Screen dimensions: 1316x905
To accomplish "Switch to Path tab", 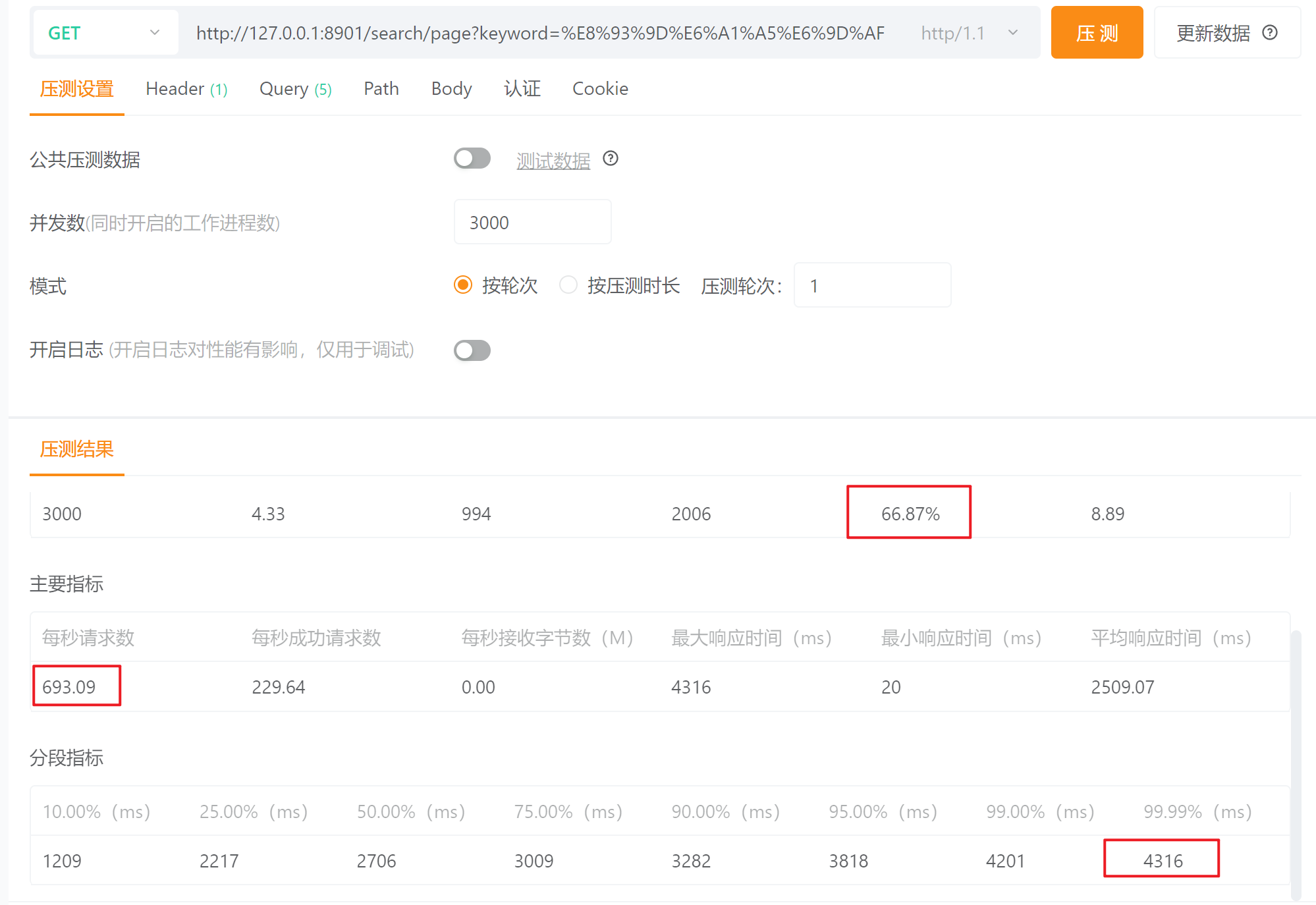I will 381,89.
